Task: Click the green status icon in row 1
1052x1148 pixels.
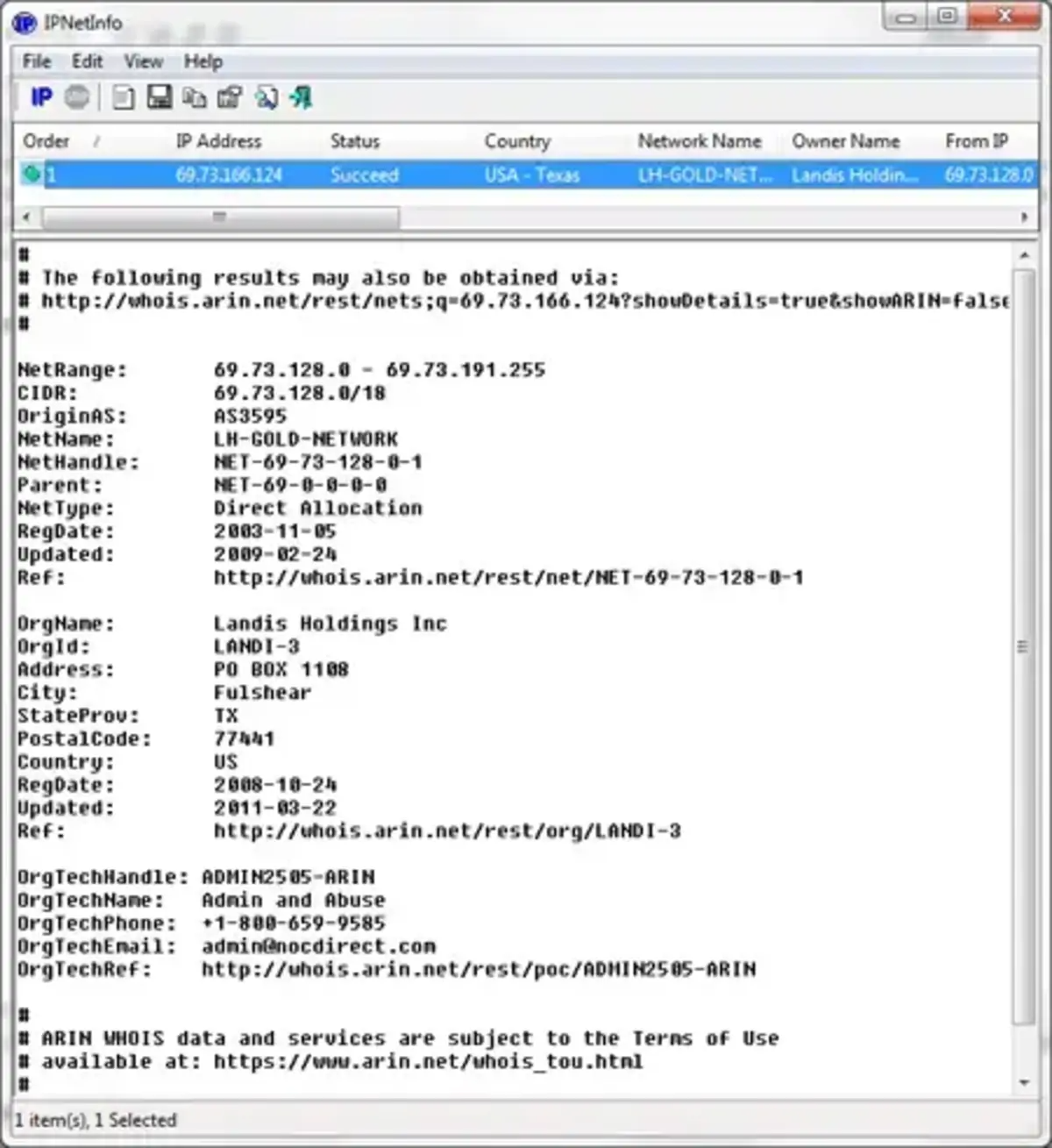Action: click(x=32, y=175)
